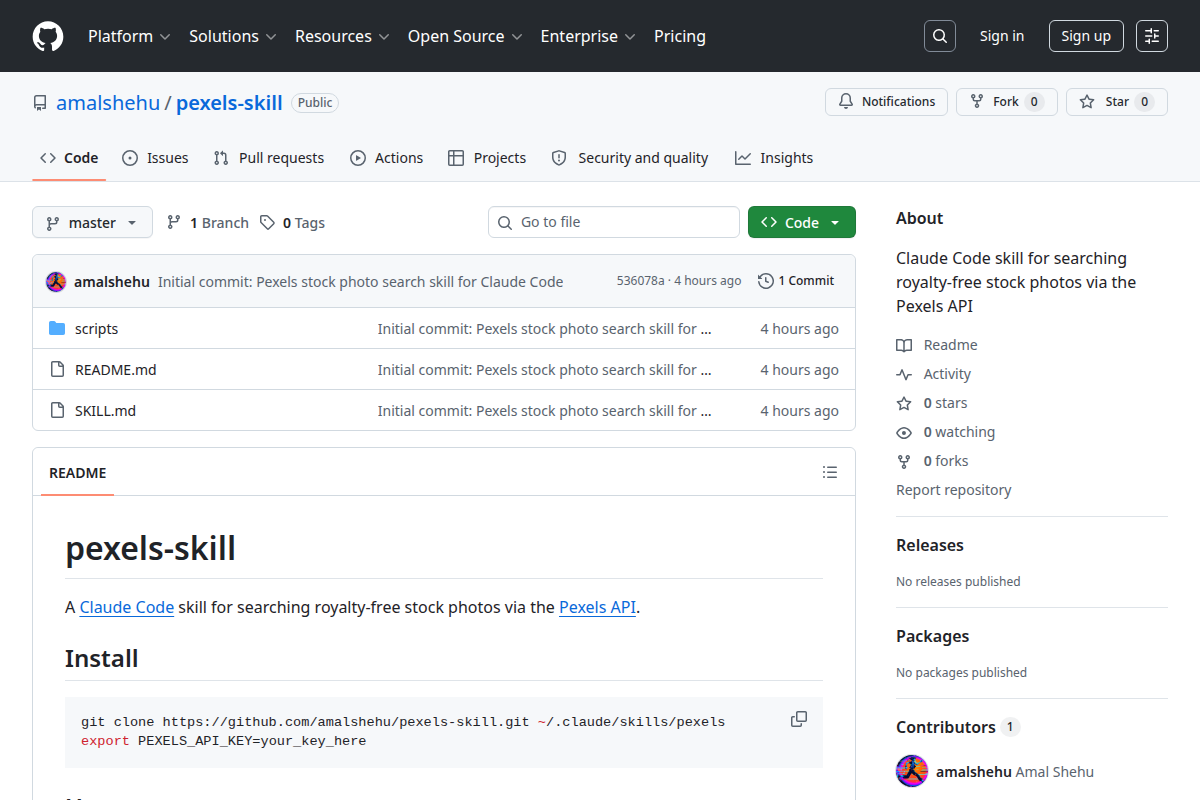Open the Packages heading link
Screen dimensions: 1200x800
932,636
